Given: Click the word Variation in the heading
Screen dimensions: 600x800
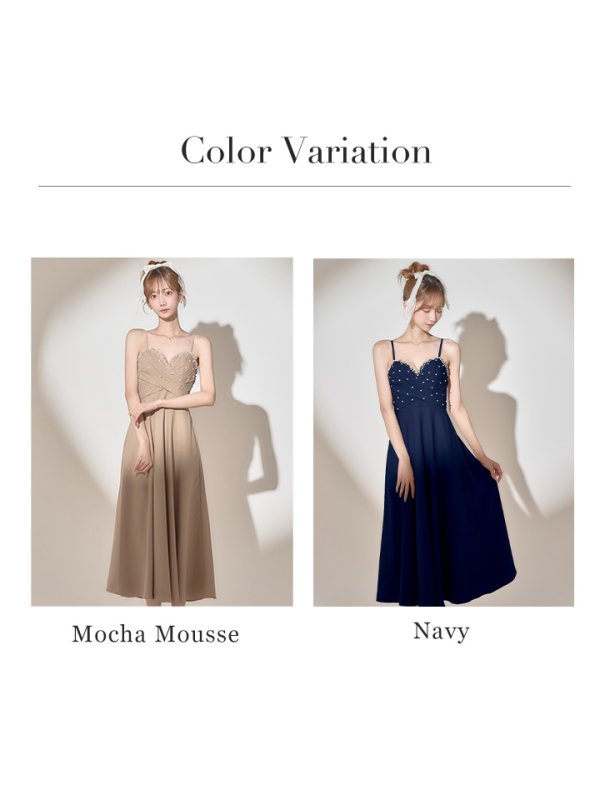Looking at the screenshot, I should tap(357, 151).
